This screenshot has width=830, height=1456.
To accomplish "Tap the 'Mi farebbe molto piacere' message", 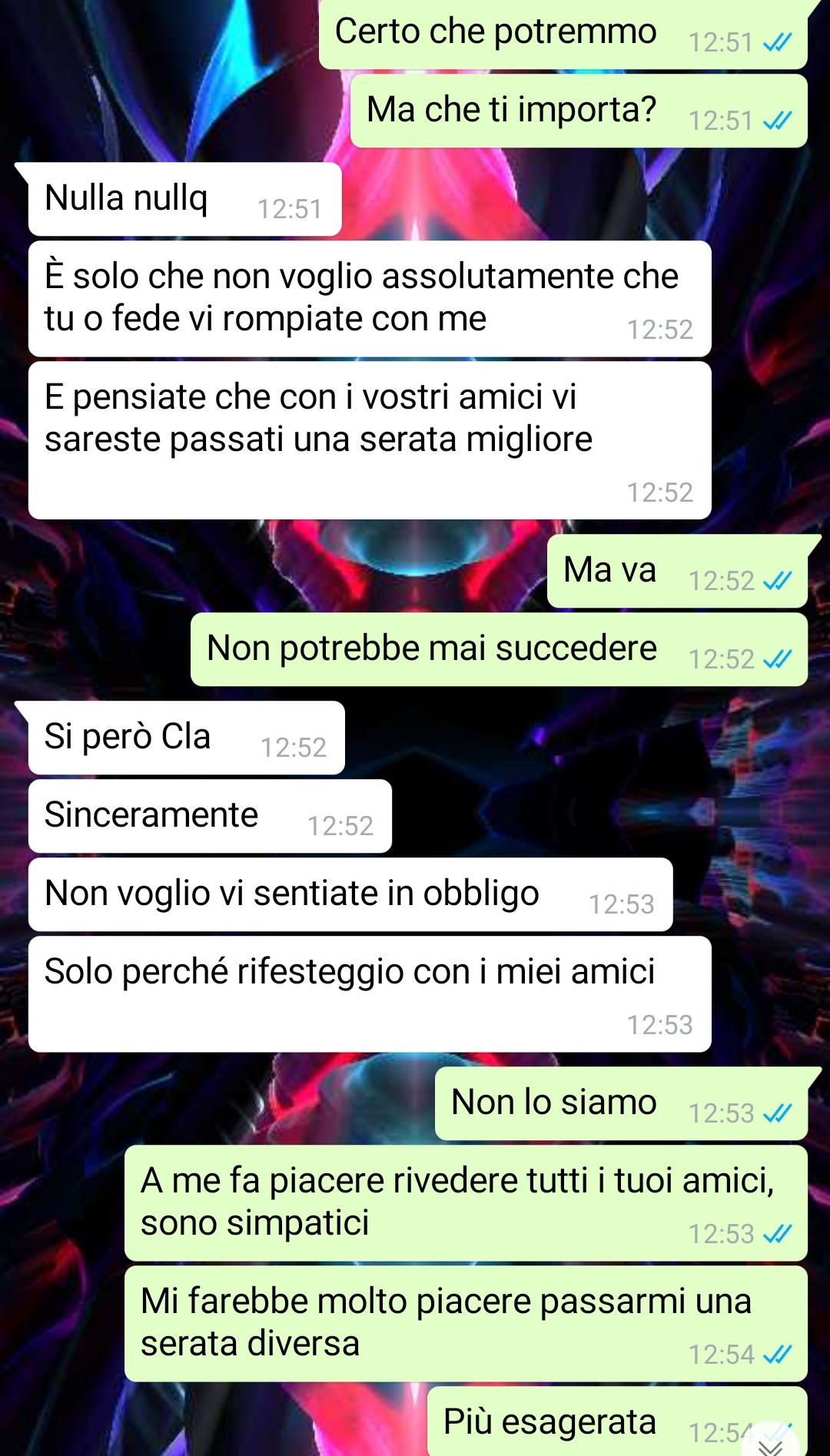I will [x=466, y=1324].
